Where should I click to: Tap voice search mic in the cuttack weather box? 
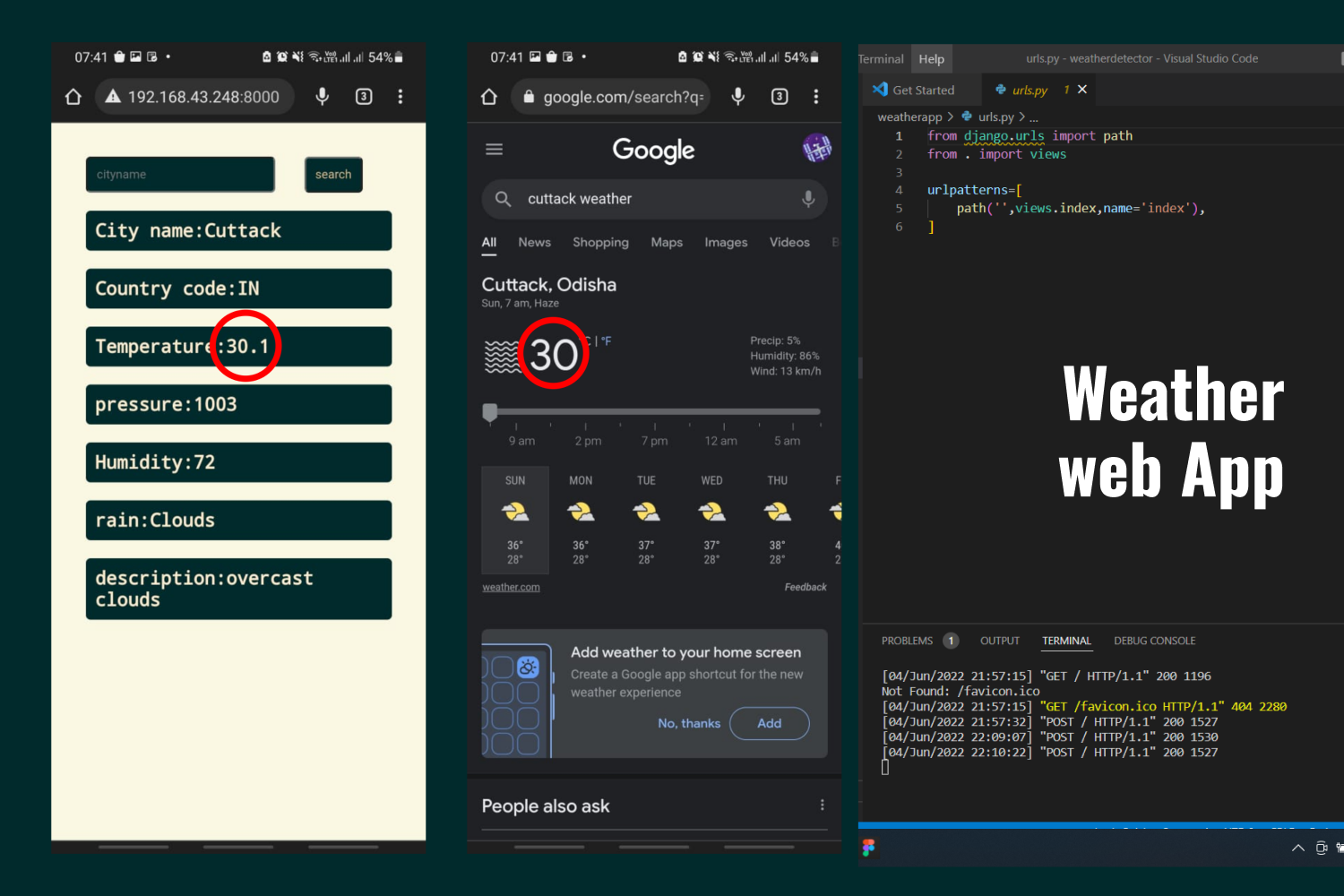point(807,199)
